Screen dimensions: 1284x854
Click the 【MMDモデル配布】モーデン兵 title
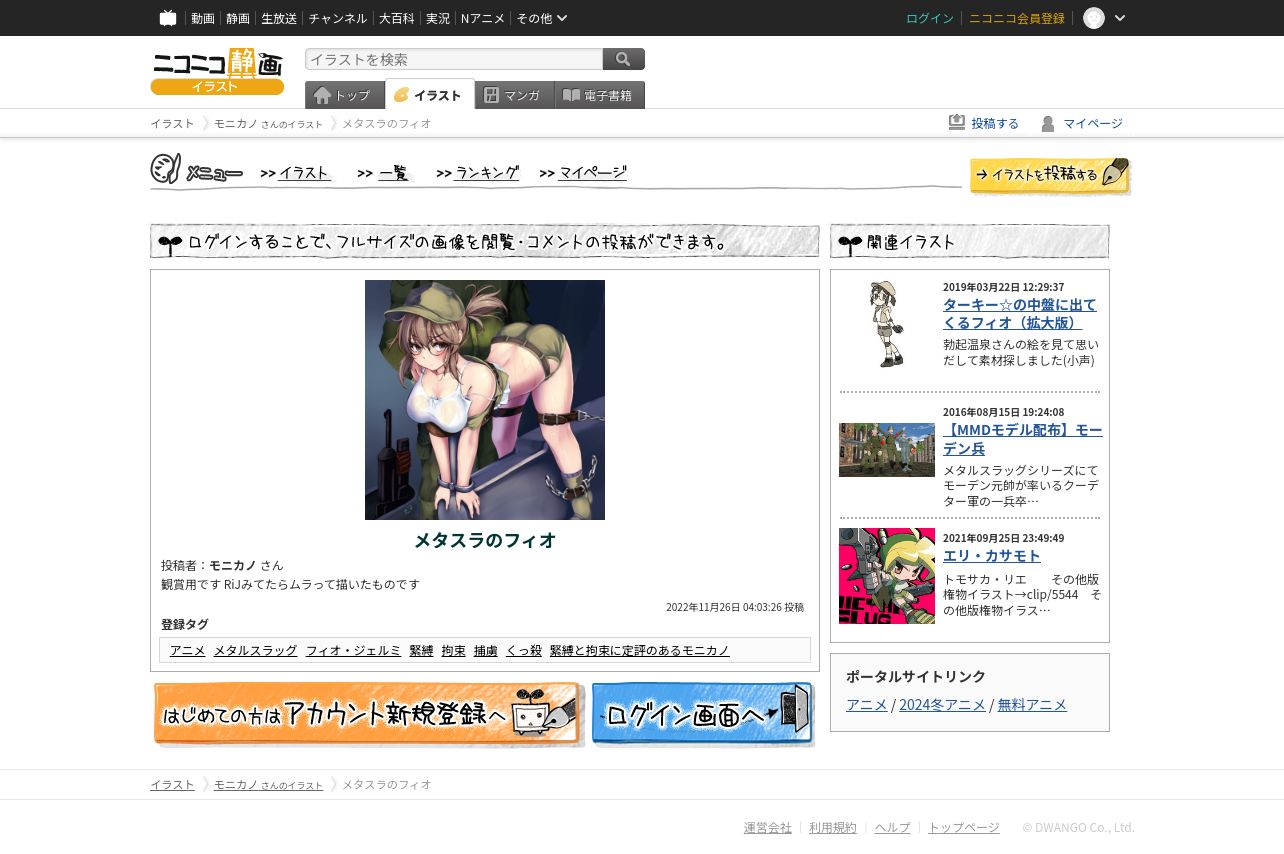[x=1023, y=439]
